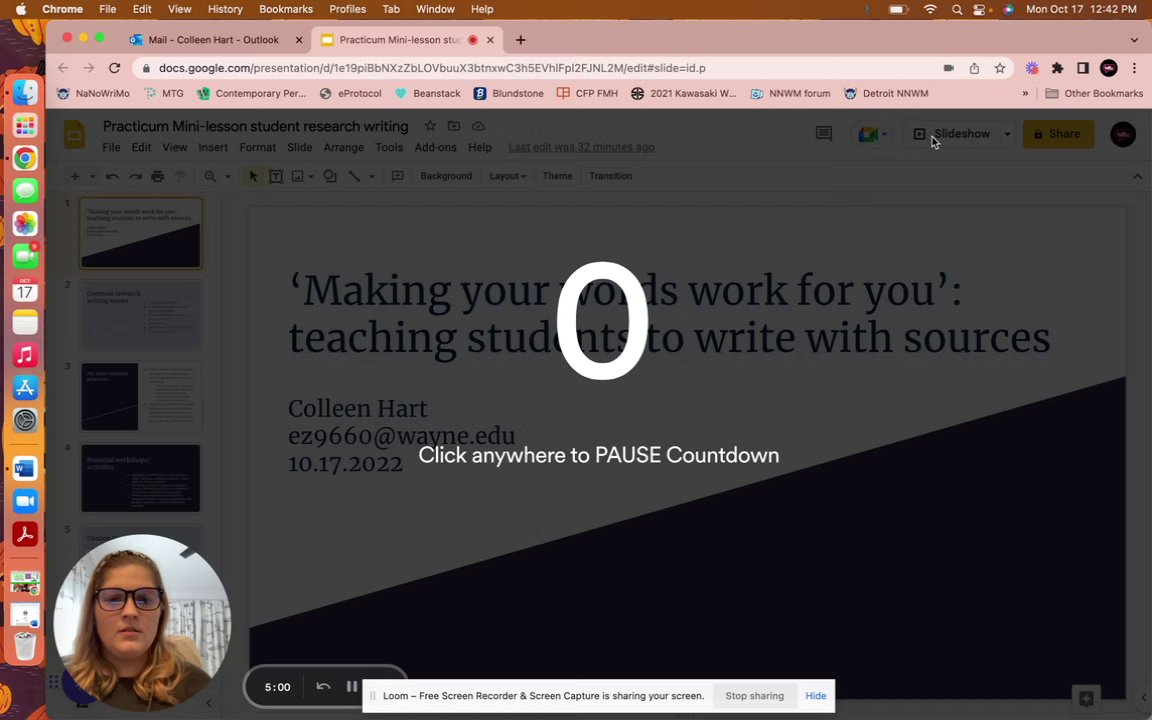The width and height of the screenshot is (1152, 720).
Task: Add a comment from toolbar
Action: 397,176
